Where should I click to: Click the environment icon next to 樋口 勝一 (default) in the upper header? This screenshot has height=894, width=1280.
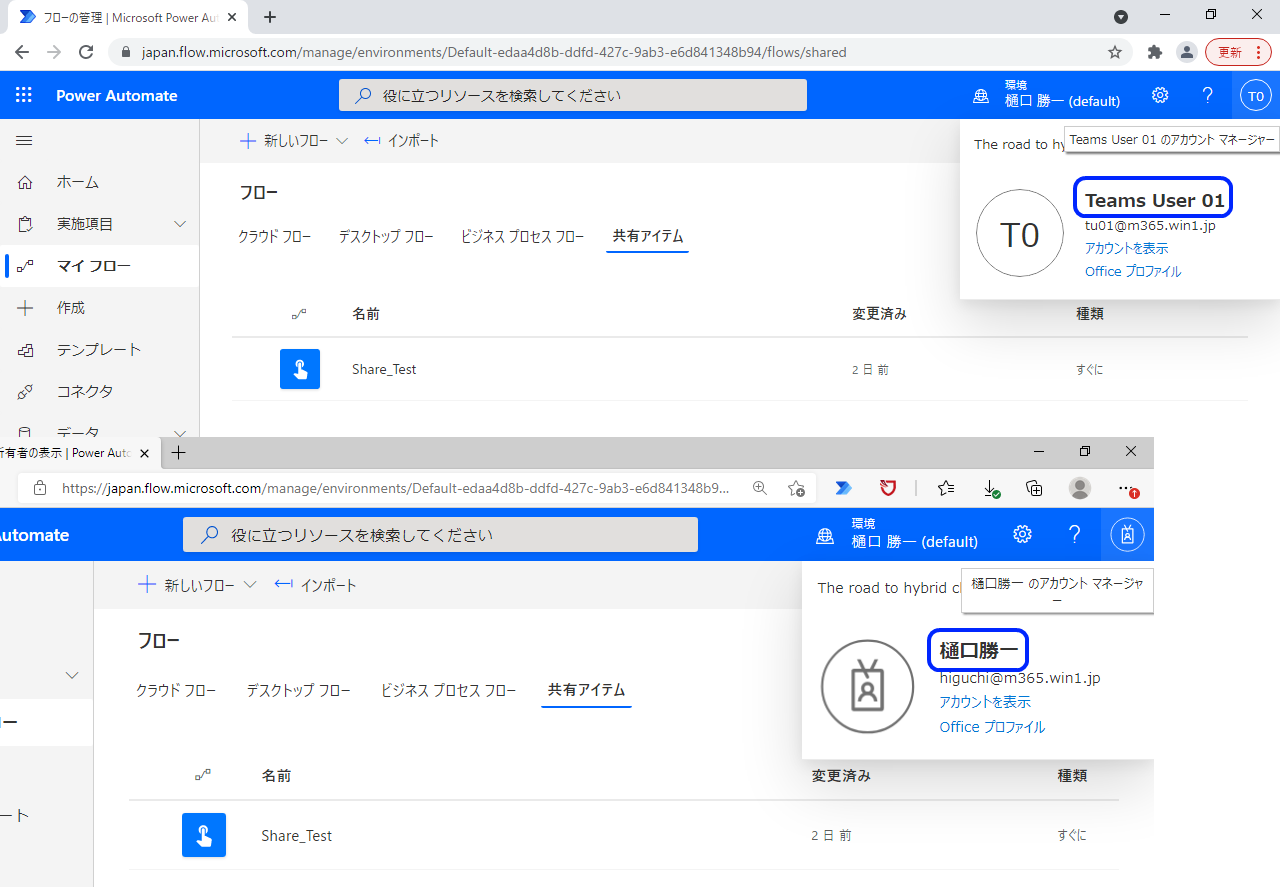pyautogui.click(x=981, y=96)
